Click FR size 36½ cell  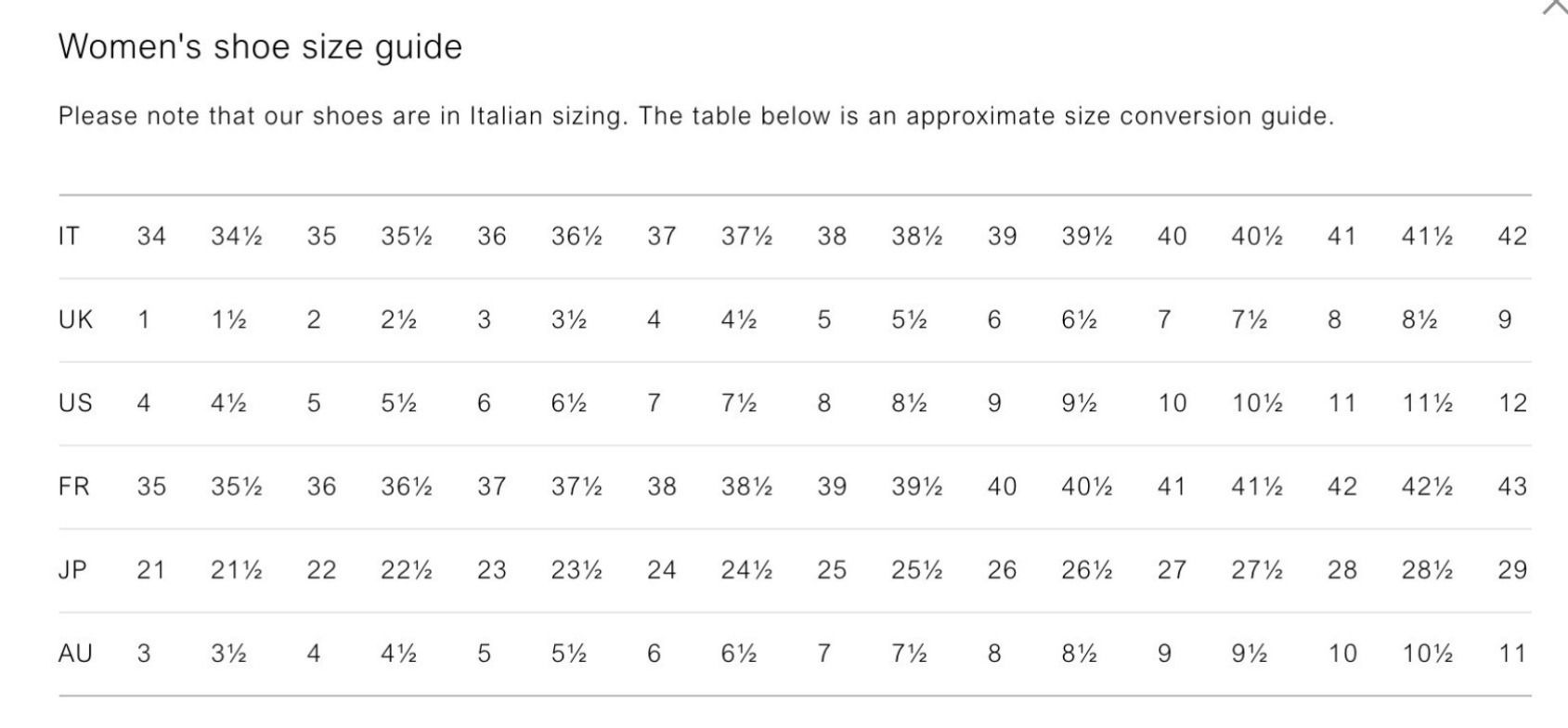click(x=406, y=487)
